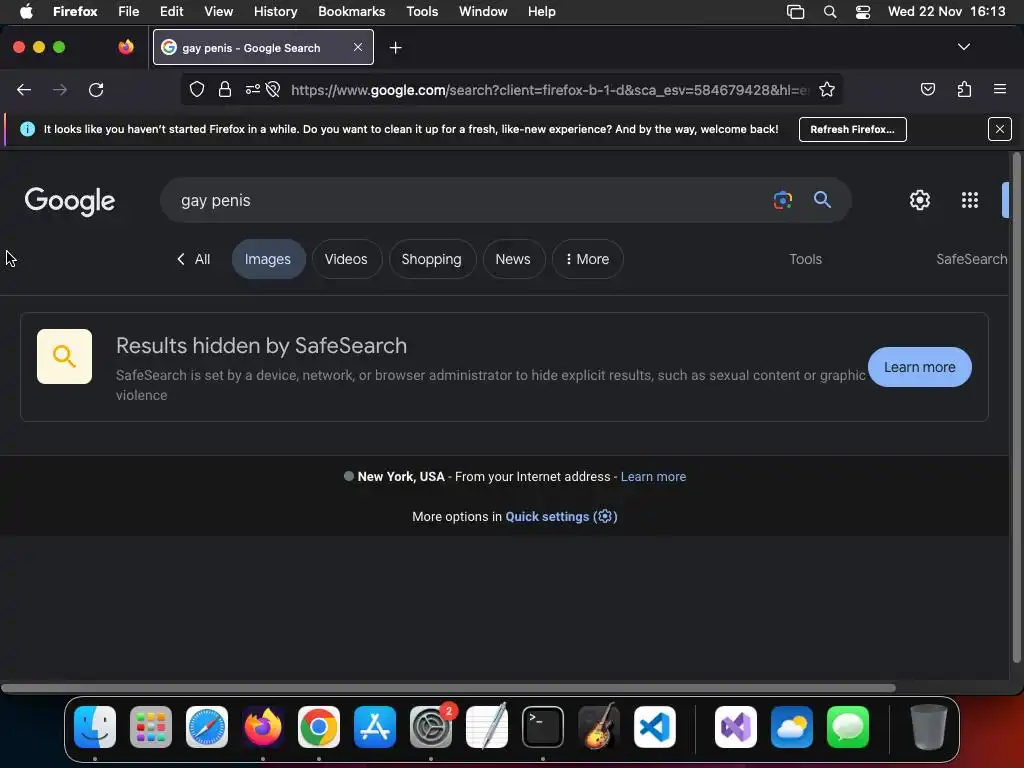Open the History menu

(275, 12)
